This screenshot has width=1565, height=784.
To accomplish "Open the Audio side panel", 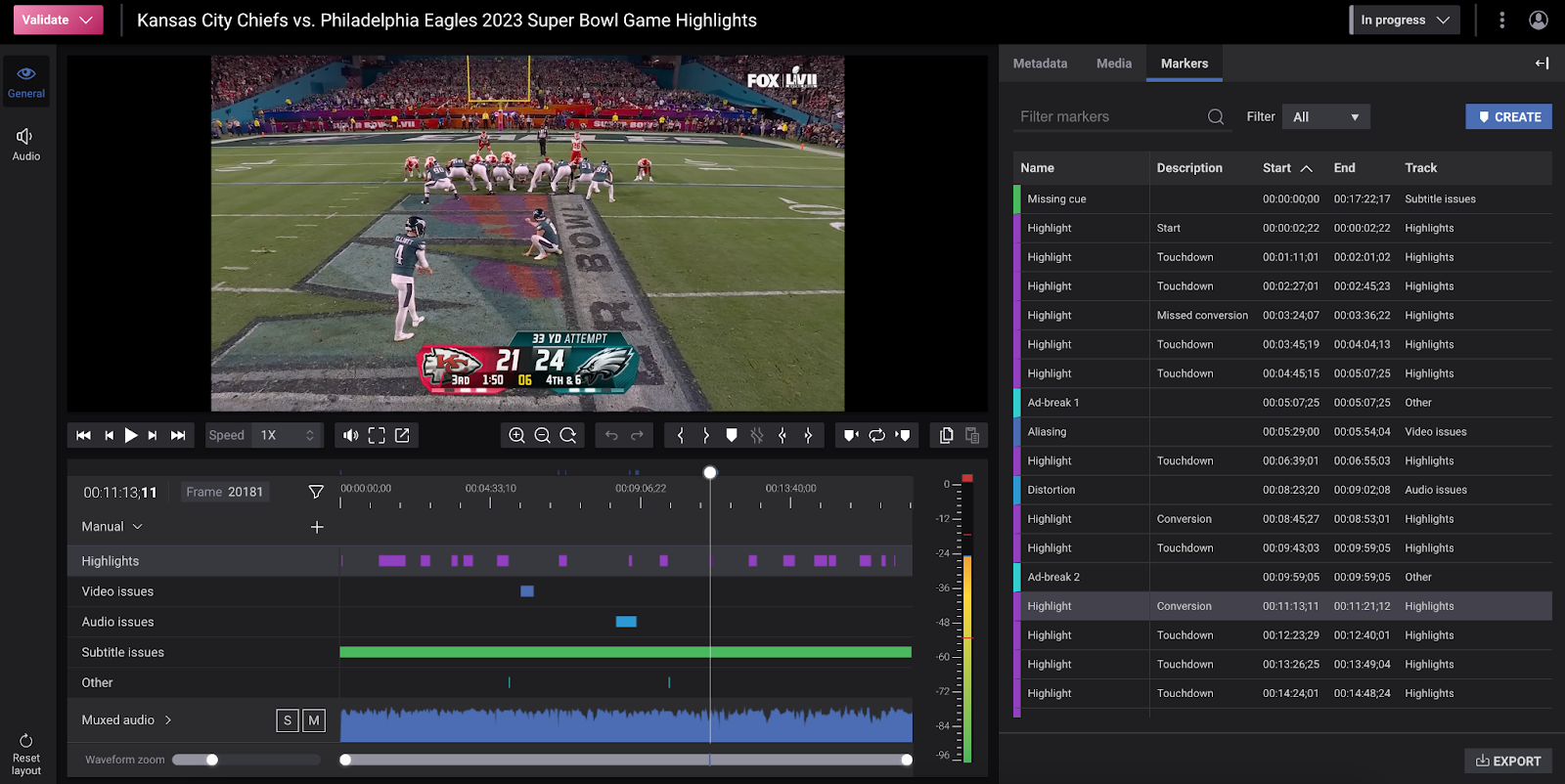I will tap(26, 144).
